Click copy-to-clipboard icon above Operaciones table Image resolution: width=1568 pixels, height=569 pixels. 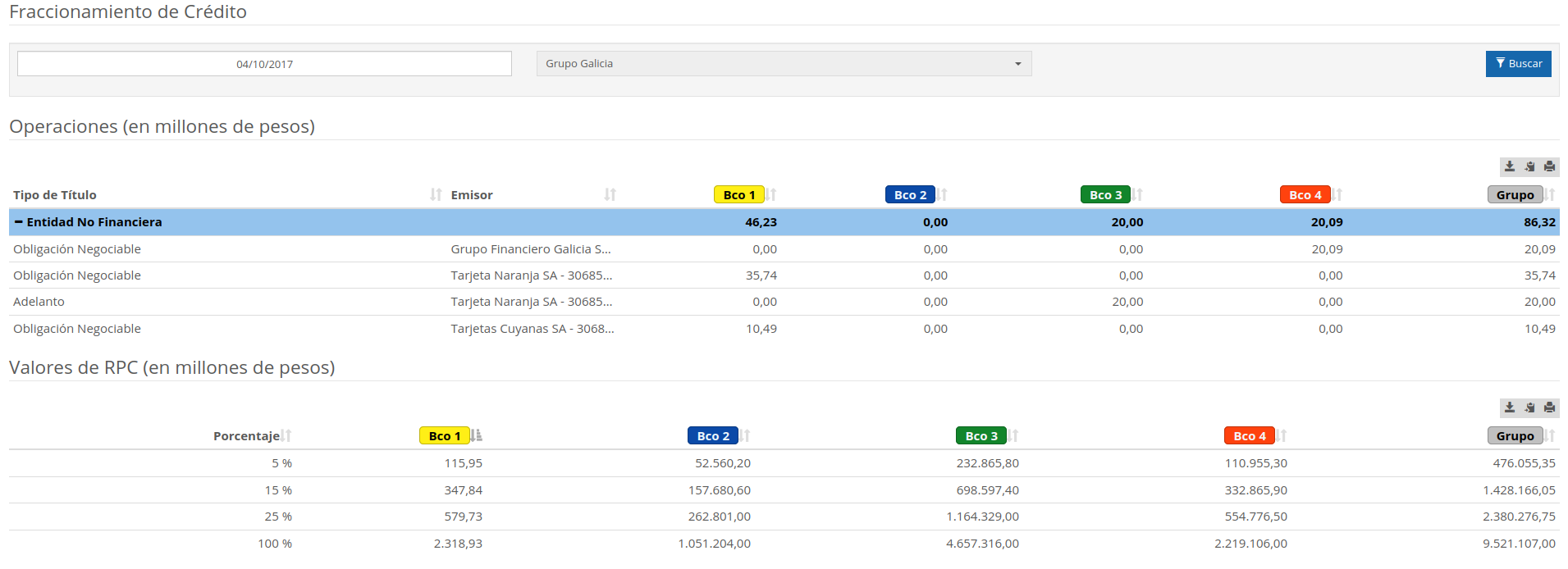coord(1529,166)
